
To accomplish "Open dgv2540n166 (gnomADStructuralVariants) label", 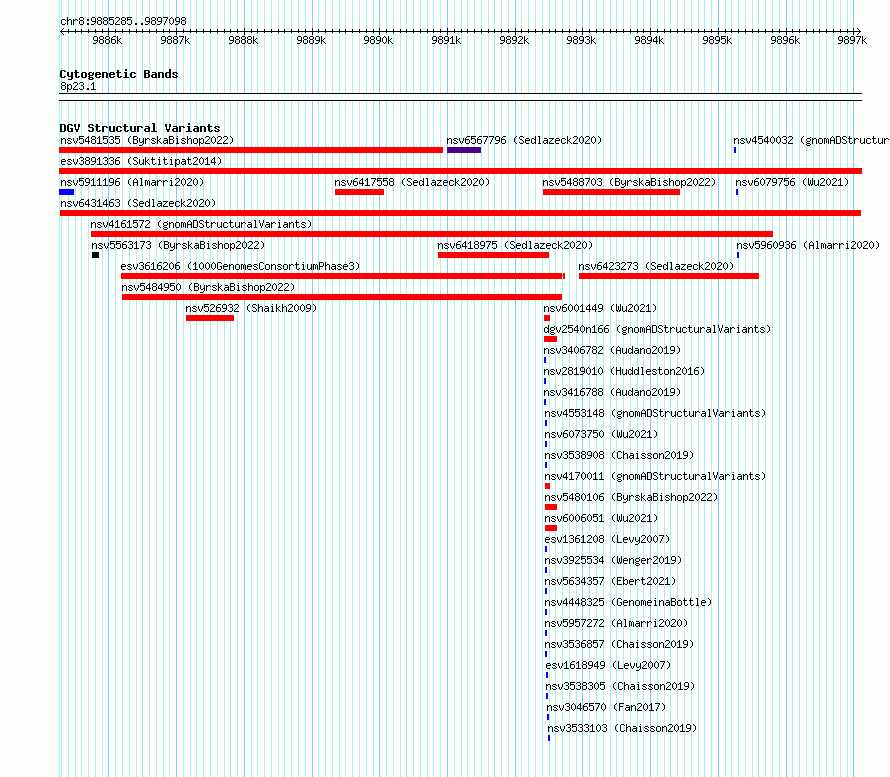I will pos(657,329).
